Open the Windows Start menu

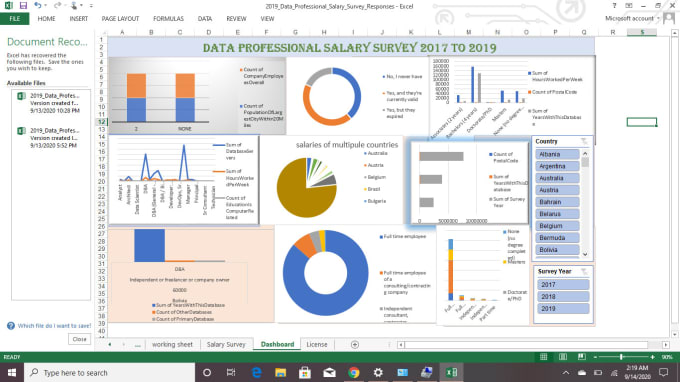point(12,372)
